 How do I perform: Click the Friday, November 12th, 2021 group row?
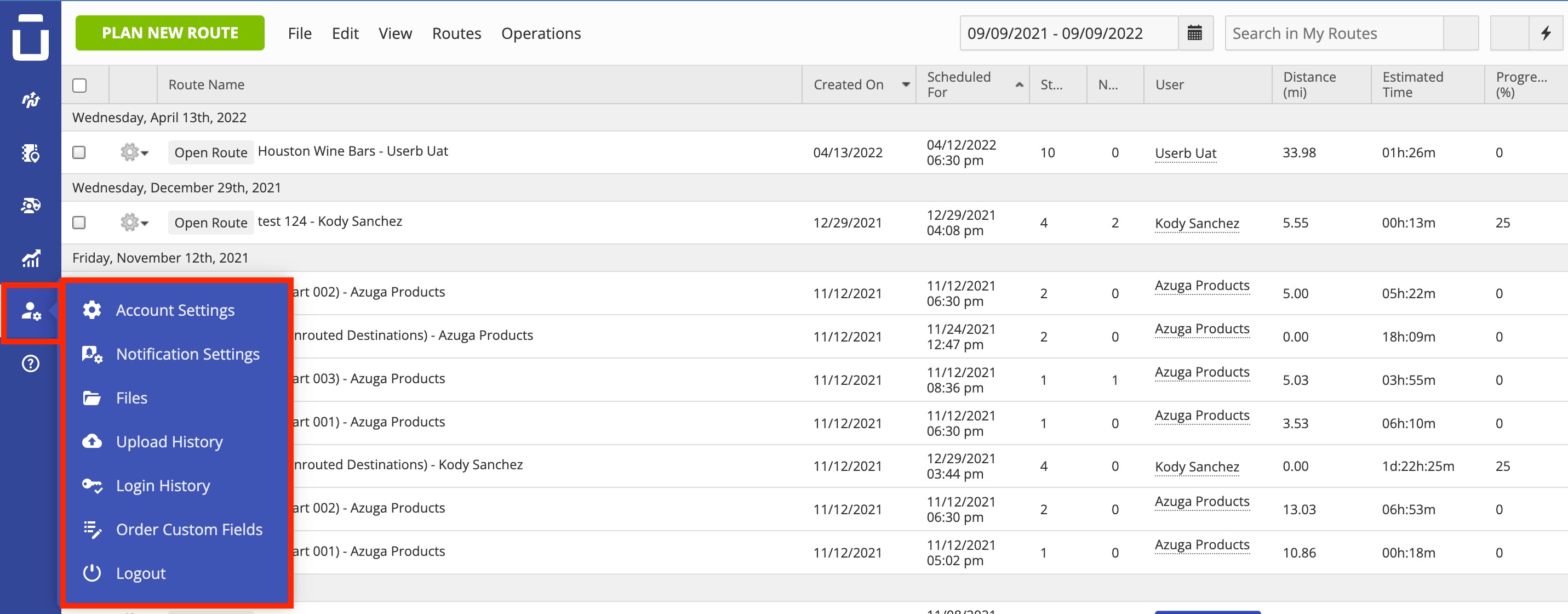815,258
